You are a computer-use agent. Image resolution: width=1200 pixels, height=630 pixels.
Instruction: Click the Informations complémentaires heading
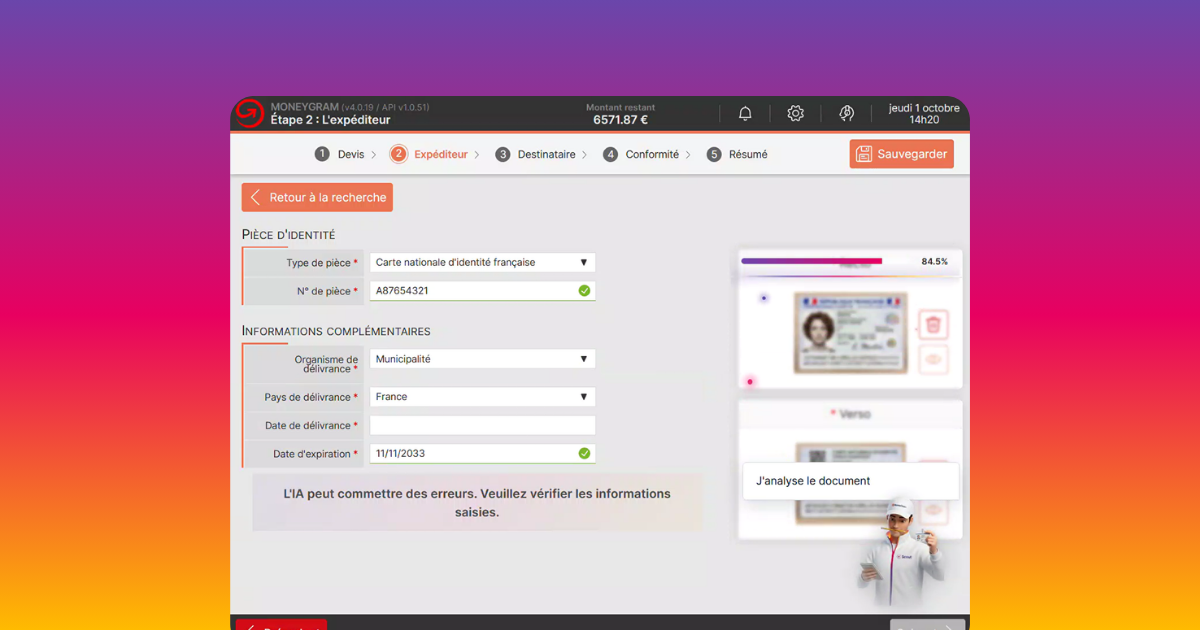coord(336,331)
